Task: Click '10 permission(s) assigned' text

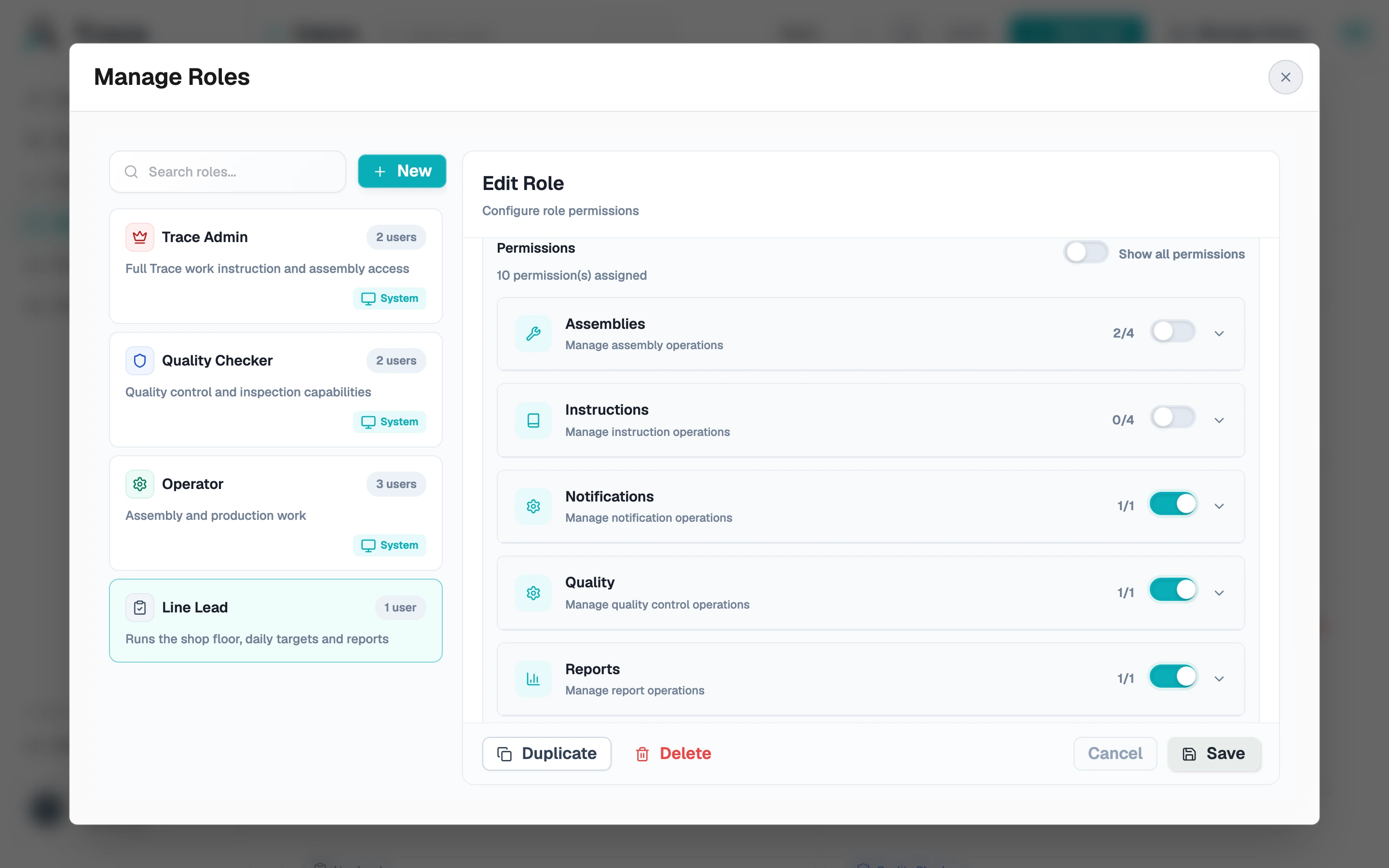Action: tap(571, 275)
